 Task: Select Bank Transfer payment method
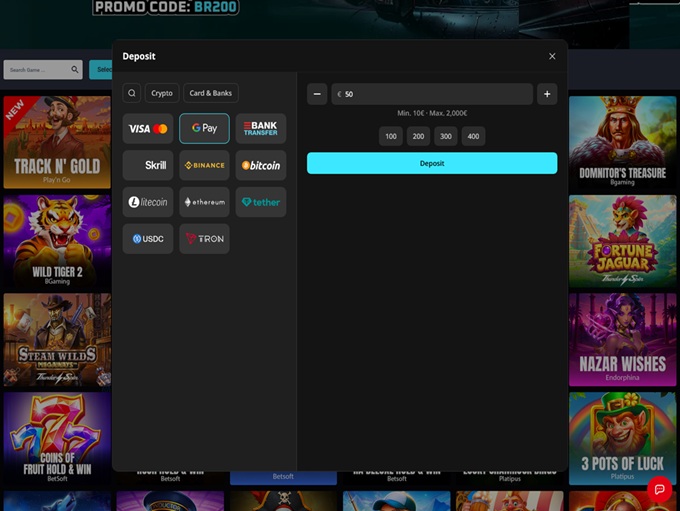tap(261, 128)
